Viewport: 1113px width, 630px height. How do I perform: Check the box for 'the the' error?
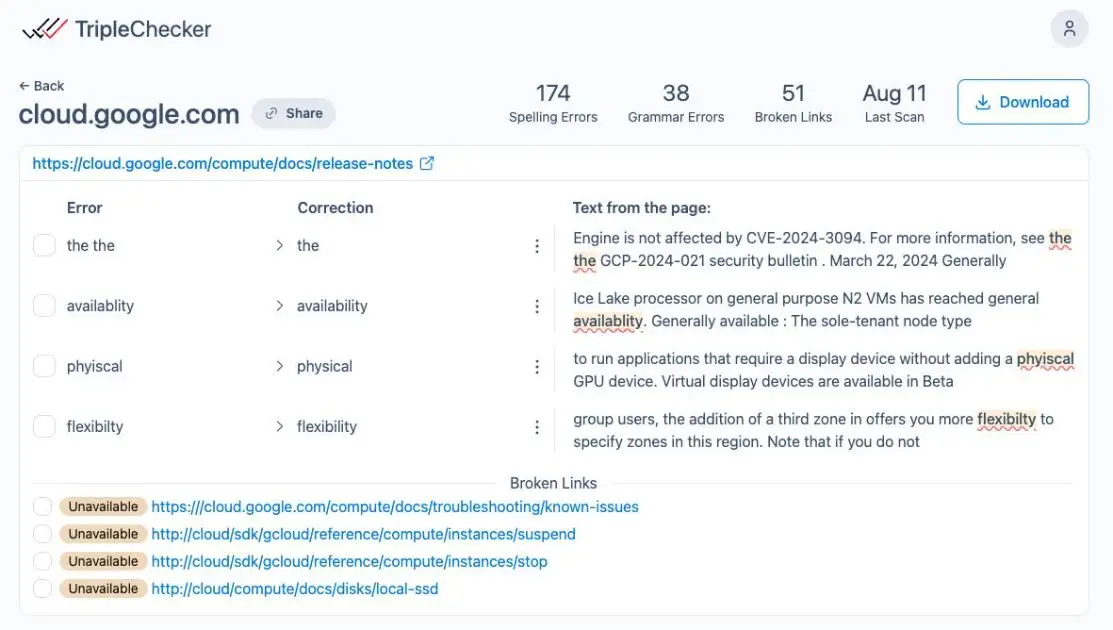tap(44, 246)
